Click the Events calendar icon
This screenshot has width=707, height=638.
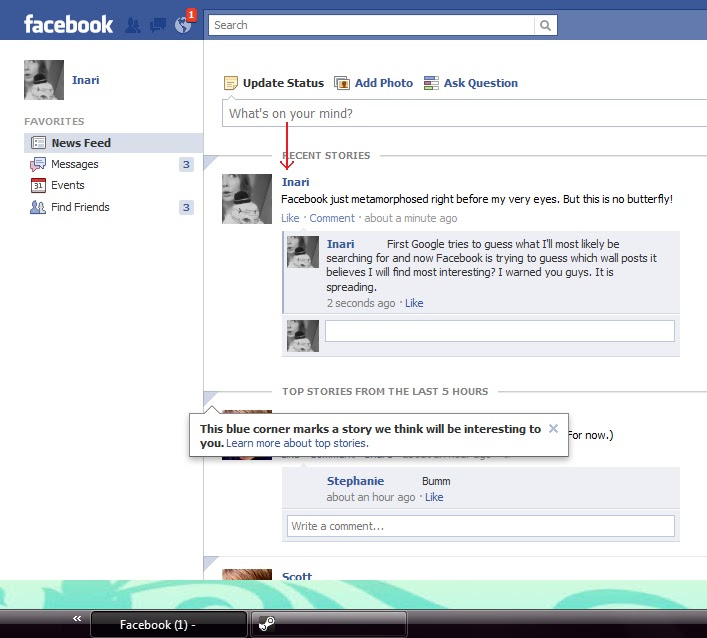coord(38,185)
